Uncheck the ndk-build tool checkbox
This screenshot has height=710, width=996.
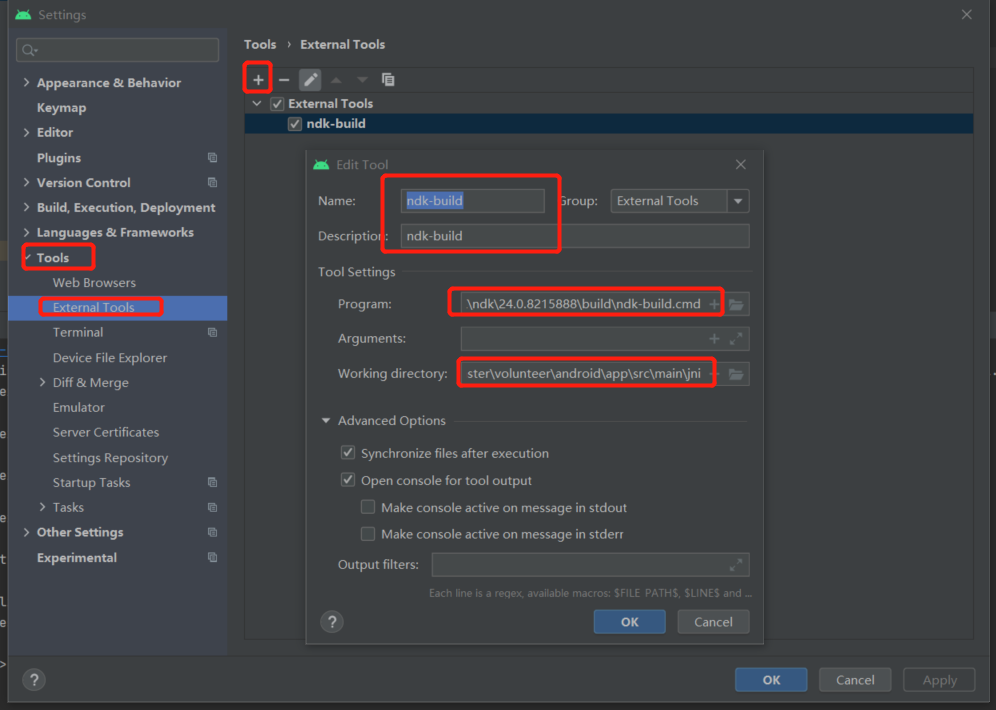click(293, 123)
